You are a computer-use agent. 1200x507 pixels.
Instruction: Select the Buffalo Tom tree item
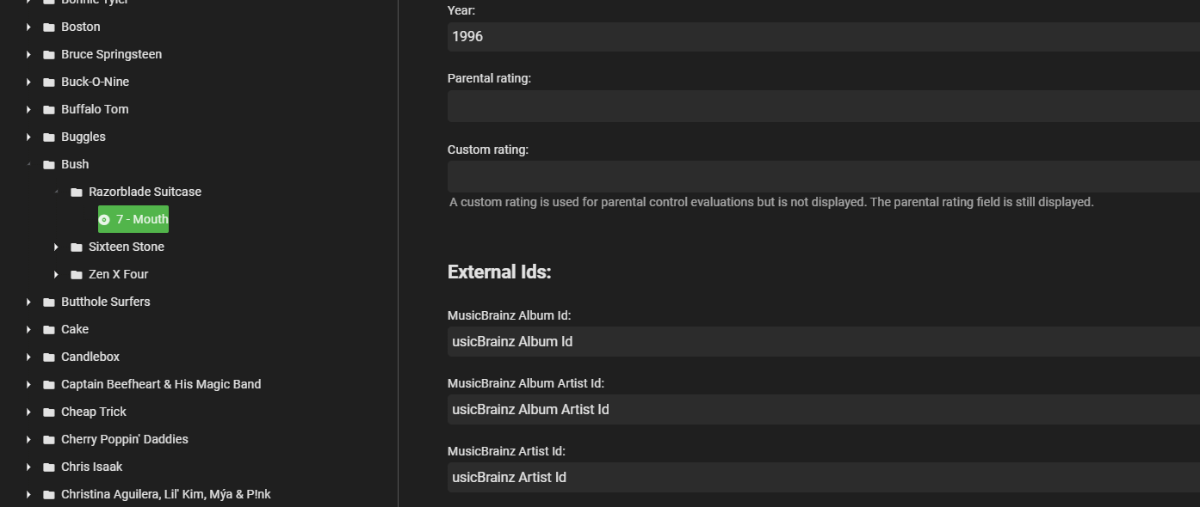click(94, 109)
